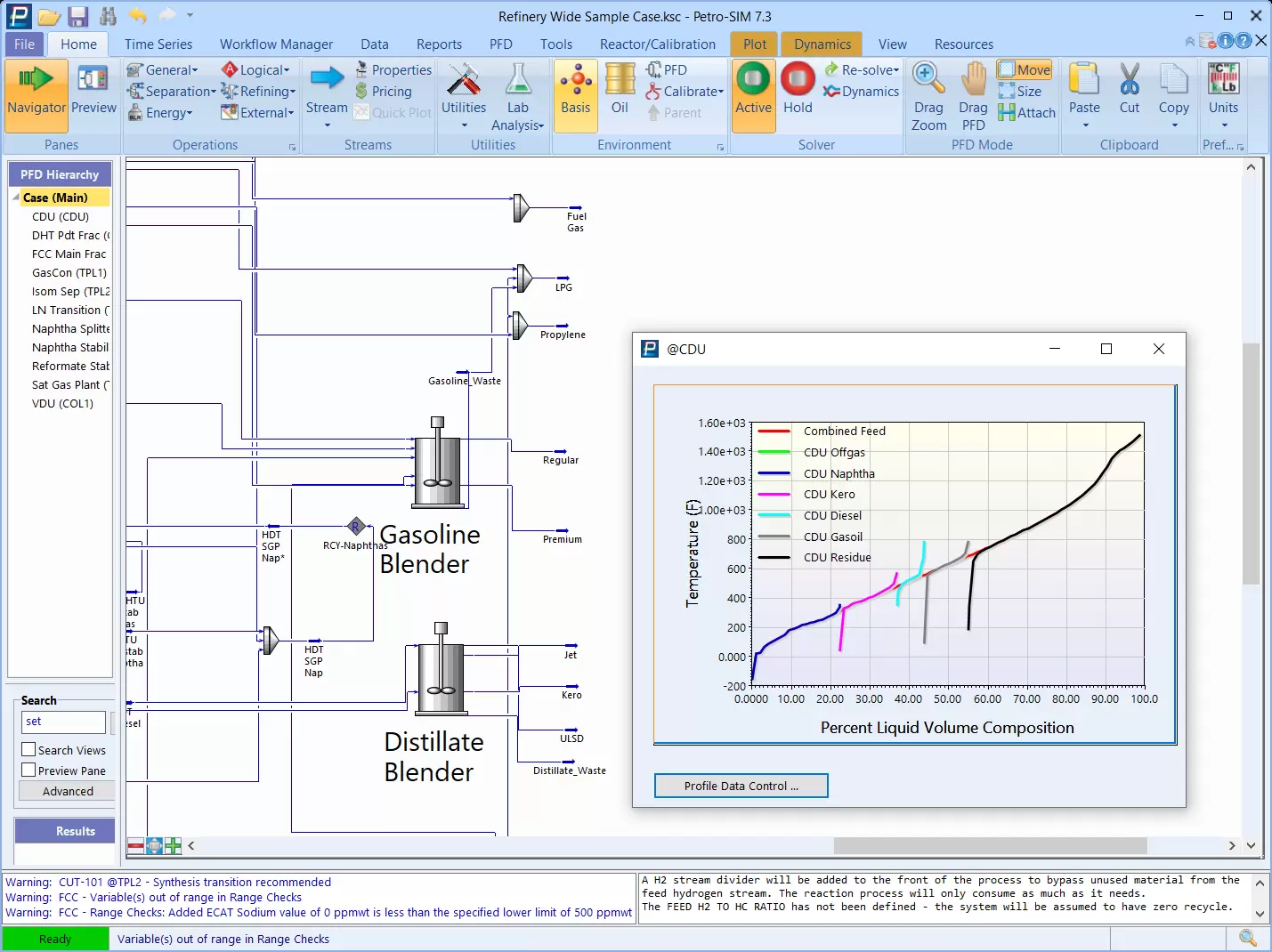The image size is (1272, 952).
Task: Click the Fuel Gas mixer icon
Action: pyautogui.click(x=522, y=208)
